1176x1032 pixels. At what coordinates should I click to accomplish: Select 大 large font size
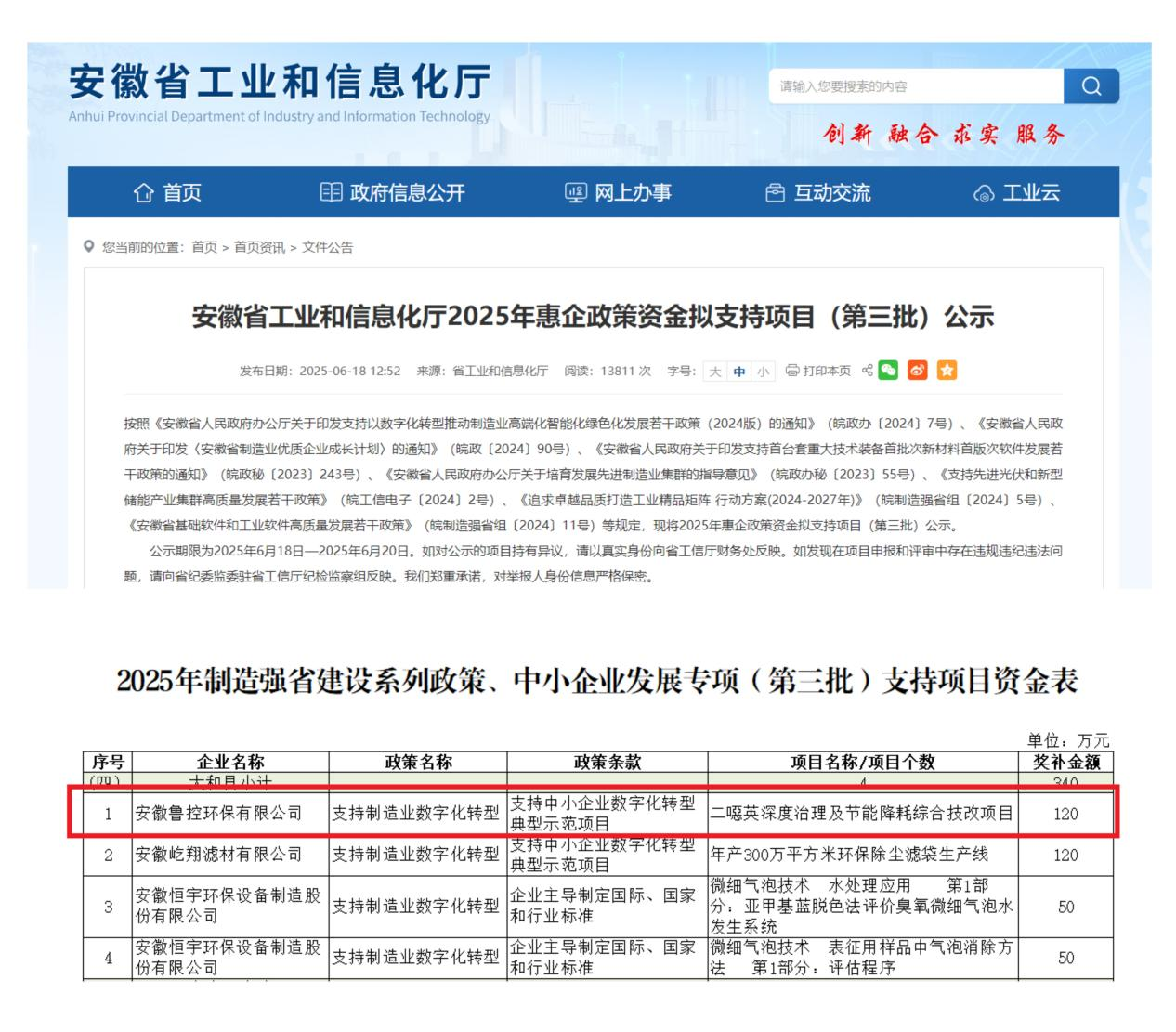tap(717, 370)
